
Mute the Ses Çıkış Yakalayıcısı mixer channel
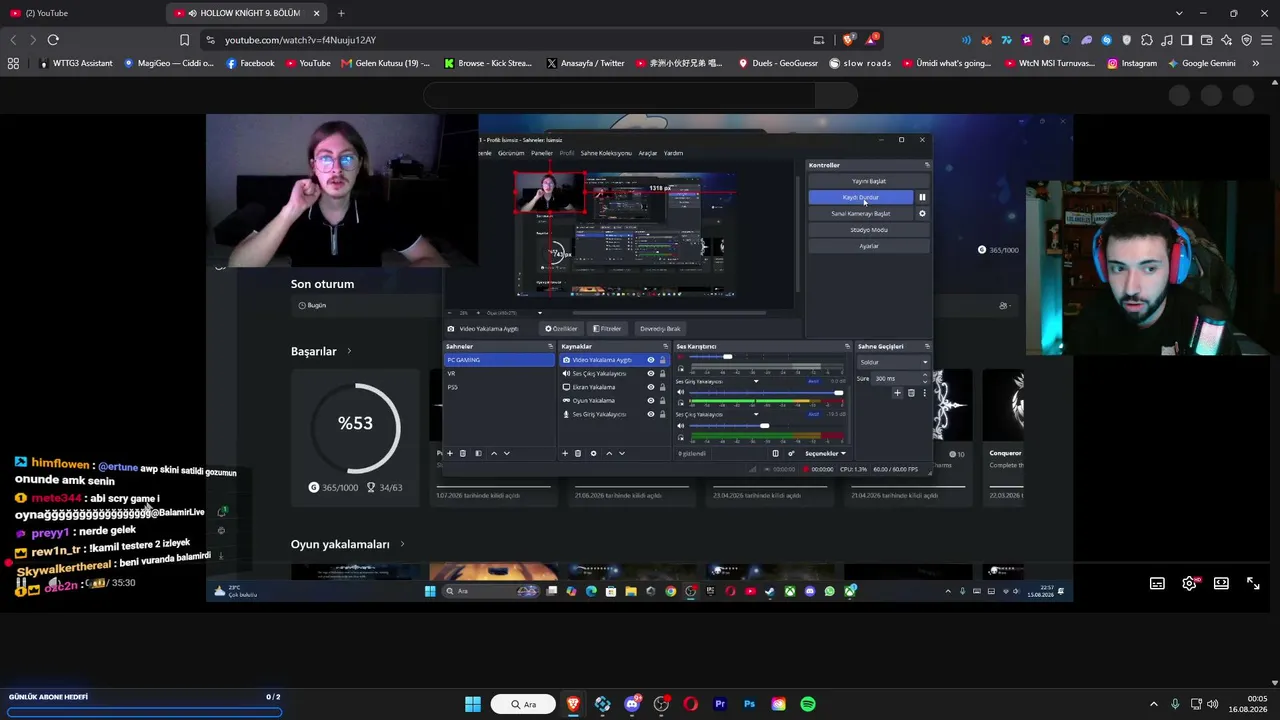coord(681,426)
